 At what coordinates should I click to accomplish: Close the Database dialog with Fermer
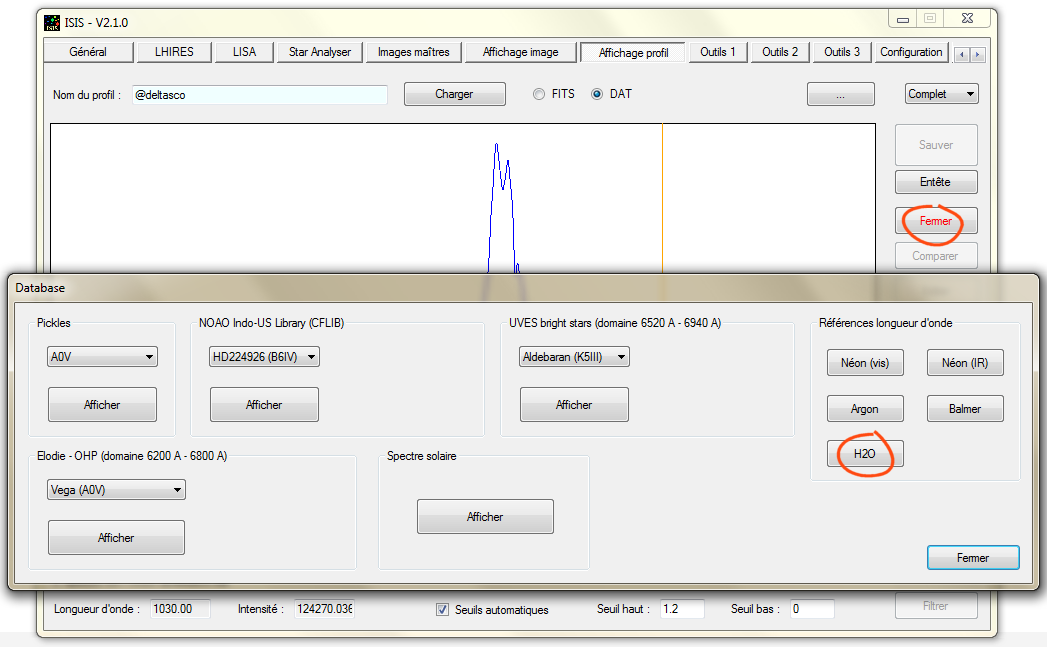tap(972, 558)
